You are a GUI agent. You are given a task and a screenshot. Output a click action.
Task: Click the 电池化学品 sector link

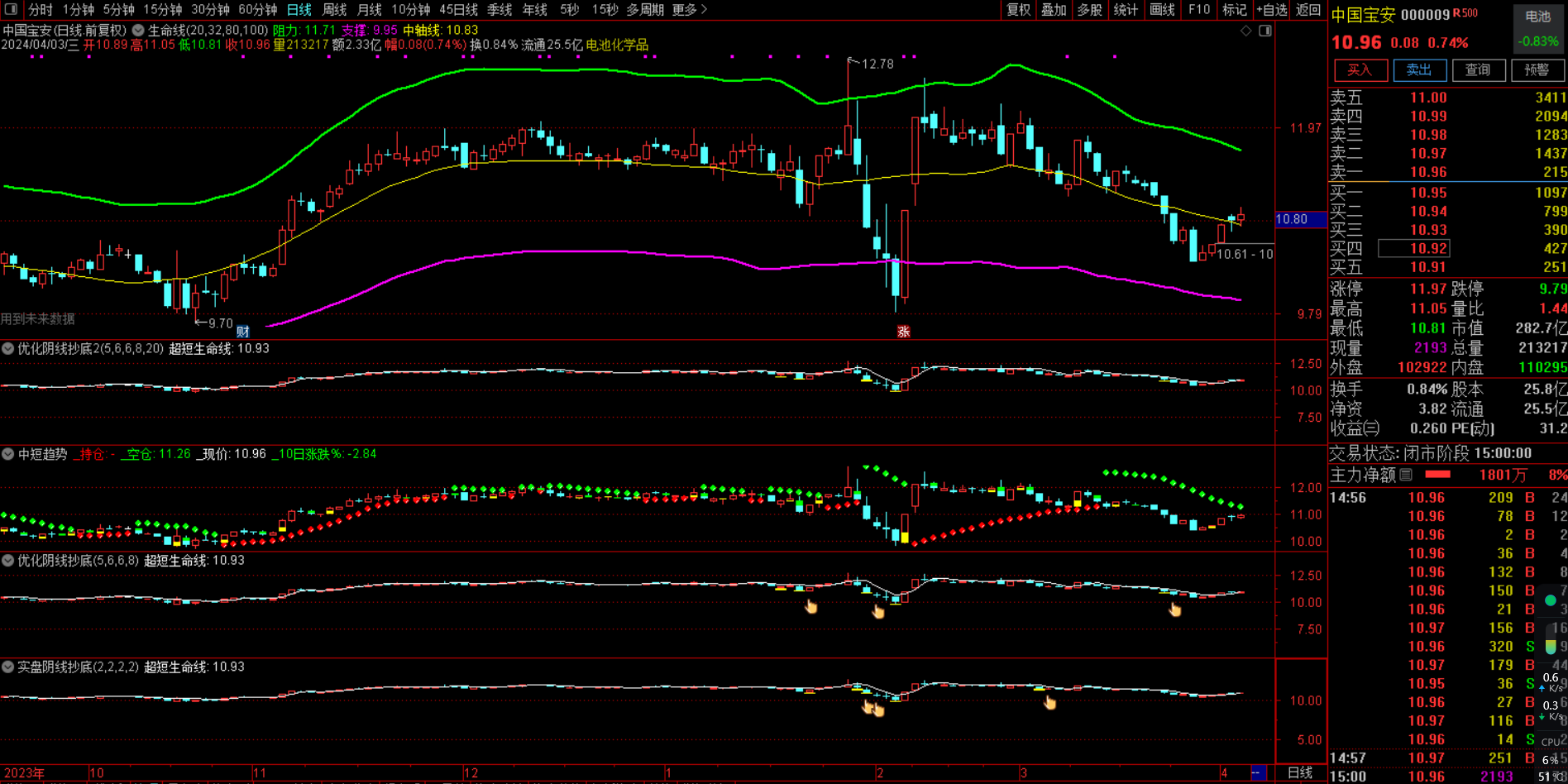click(x=617, y=45)
